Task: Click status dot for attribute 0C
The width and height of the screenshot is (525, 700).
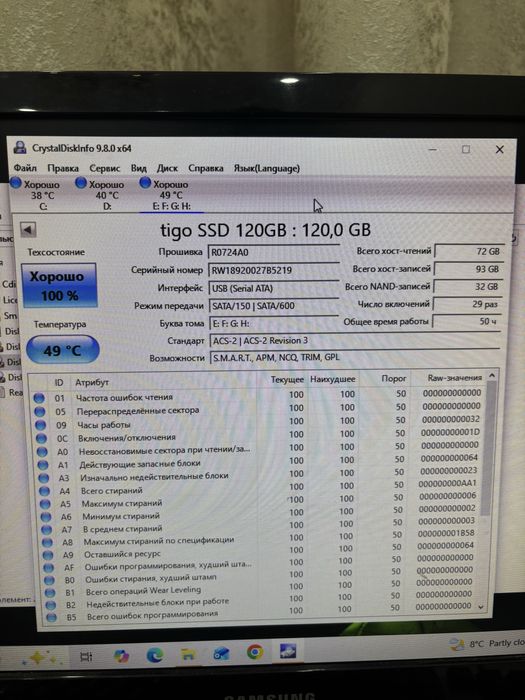Action: pos(42,438)
